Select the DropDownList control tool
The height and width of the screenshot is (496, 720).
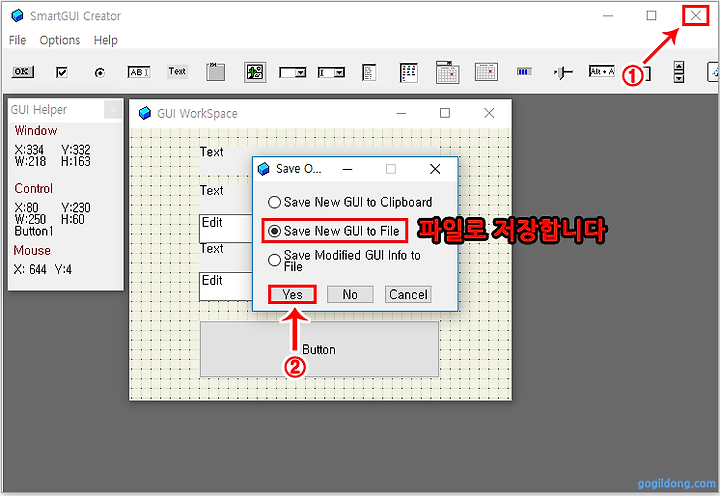pos(292,73)
